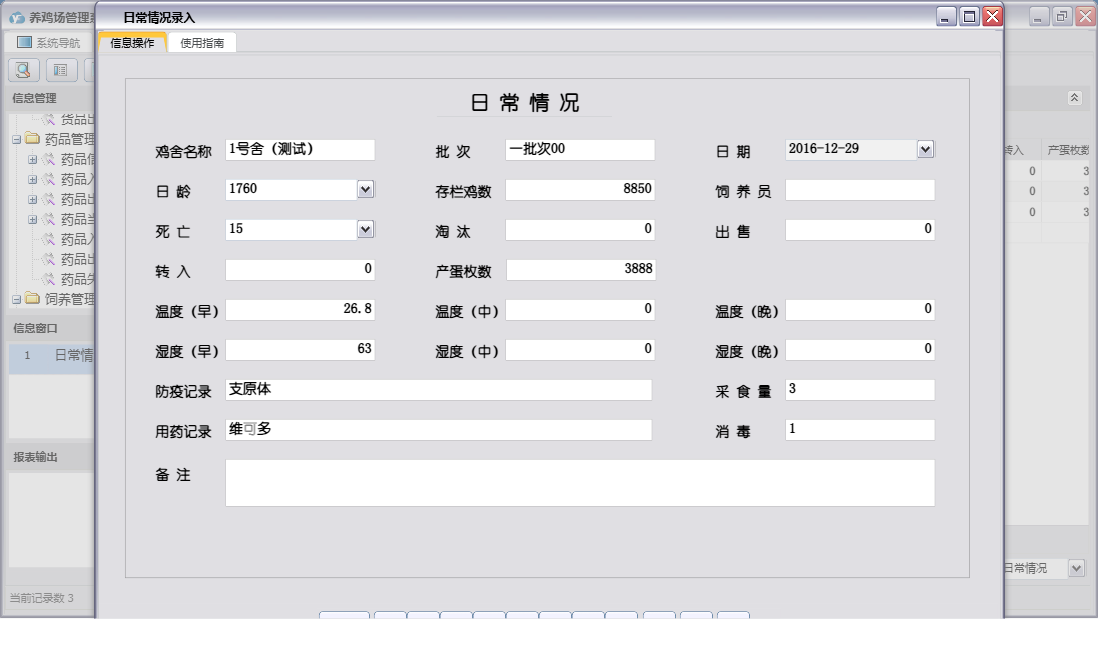Click the 系统导航 navigation icon
The height and width of the screenshot is (655, 1098).
click(x=23, y=43)
